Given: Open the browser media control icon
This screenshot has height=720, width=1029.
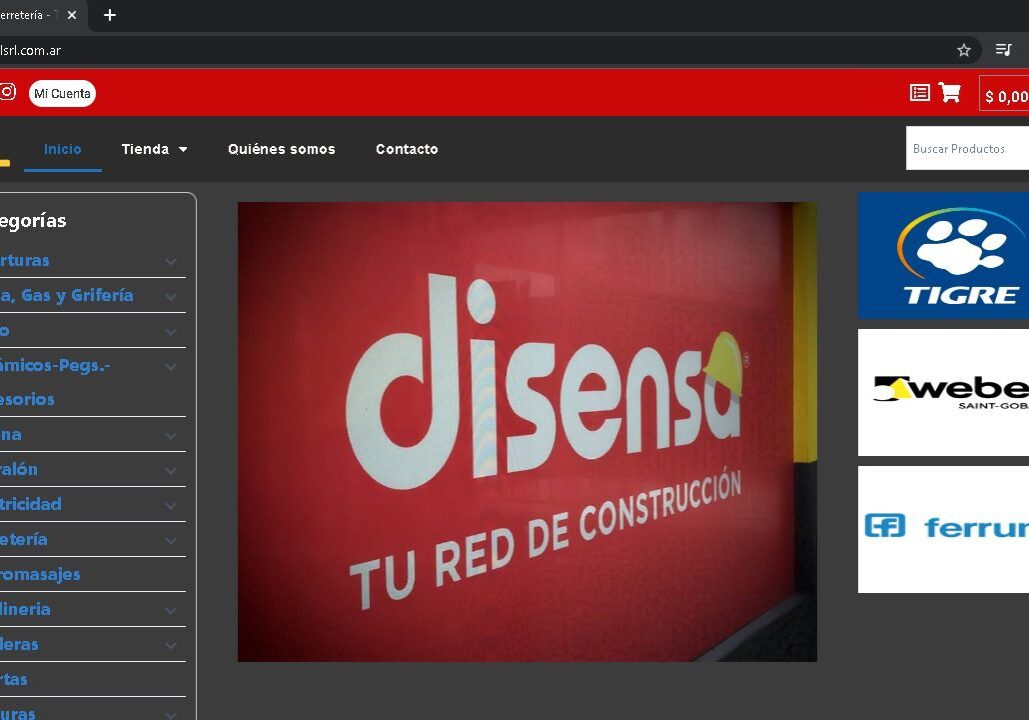Looking at the screenshot, I should point(1003,50).
